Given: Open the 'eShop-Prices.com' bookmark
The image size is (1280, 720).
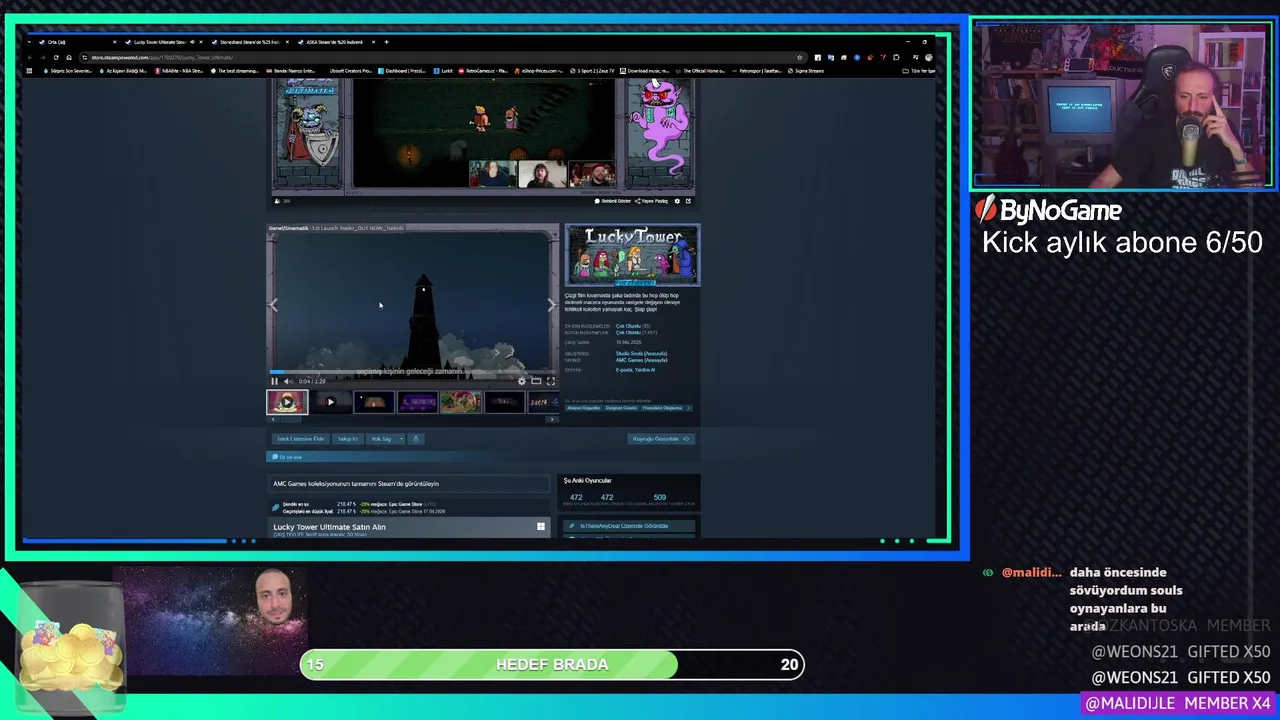Looking at the screenshot, I should click(537, 71).
